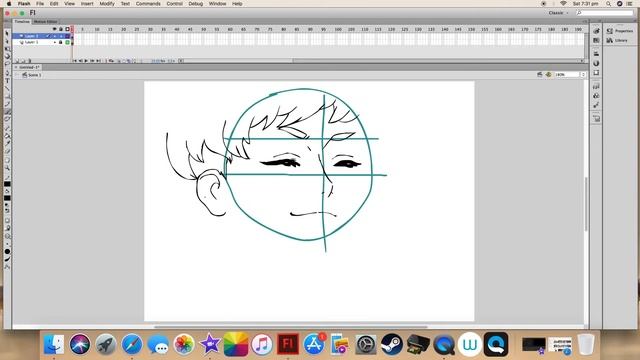Select the Eyedropper tool
The height and width of the screenshot is (360, 640).
tap(7, 144)
